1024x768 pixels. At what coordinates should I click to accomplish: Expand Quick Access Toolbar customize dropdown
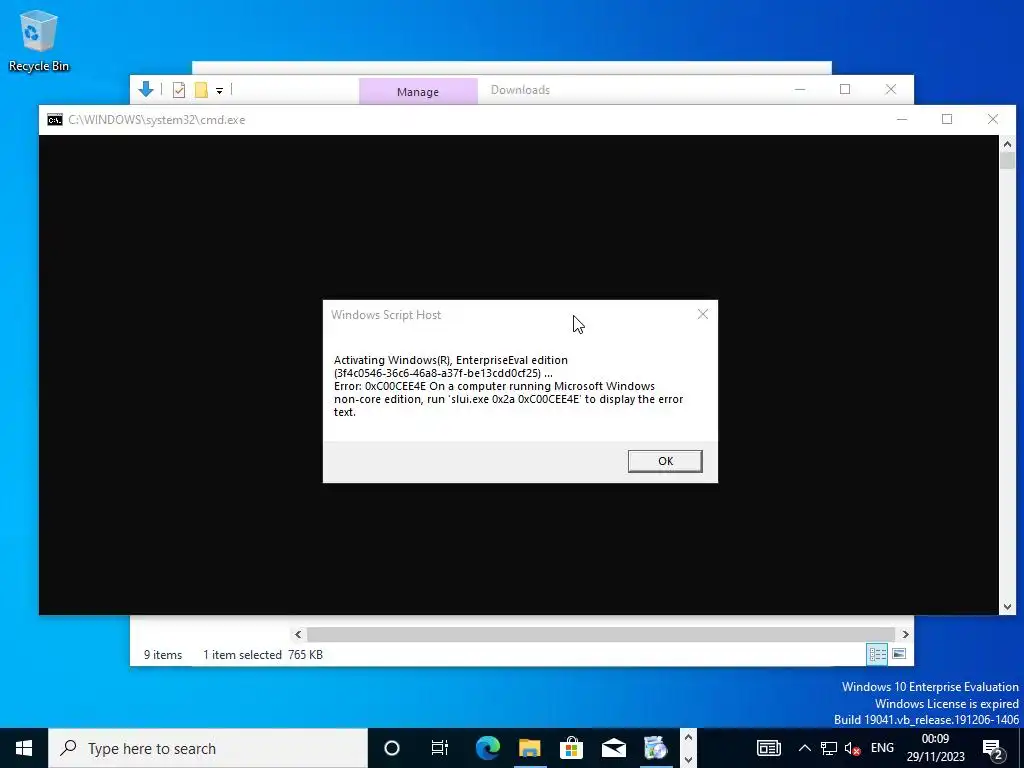219,91
